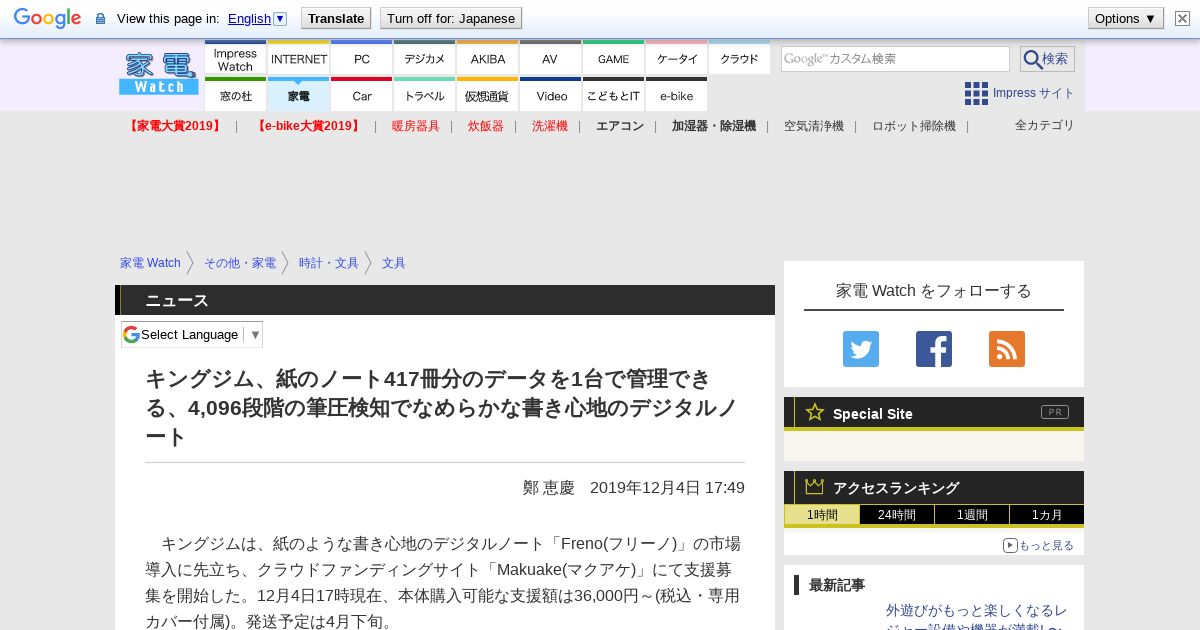1200x630 pixels.
Task: Open the クラウド tab
Action: click(x=739, y=58)
